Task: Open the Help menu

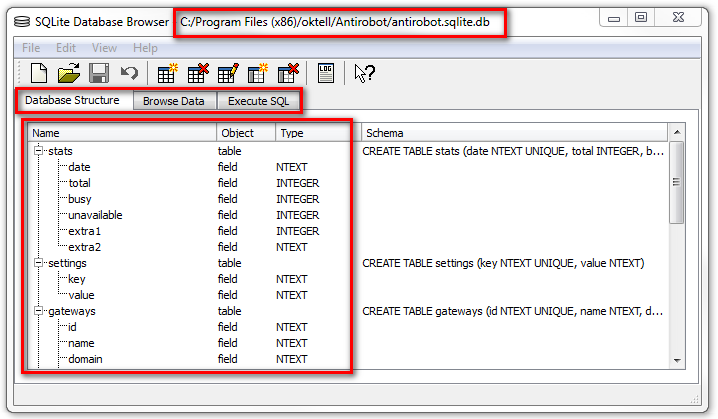Action: 145,47
